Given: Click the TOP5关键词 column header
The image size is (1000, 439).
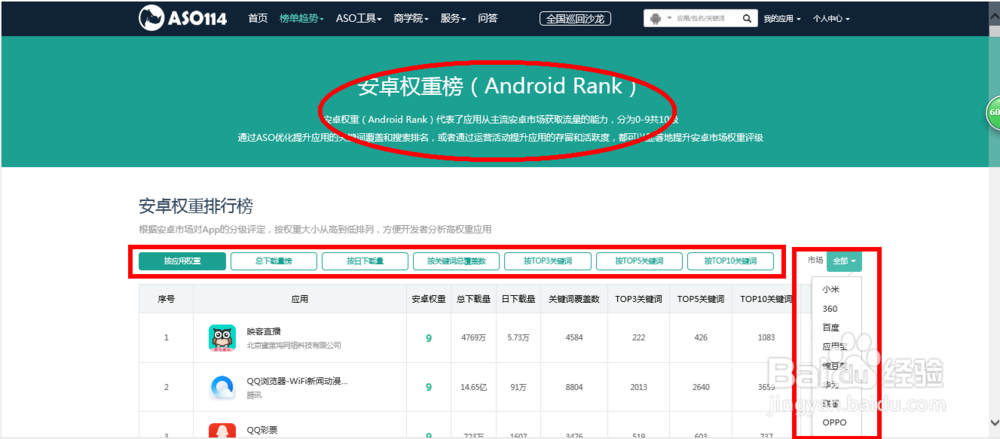Looking at the screenshot, I should tap(701, 299).
